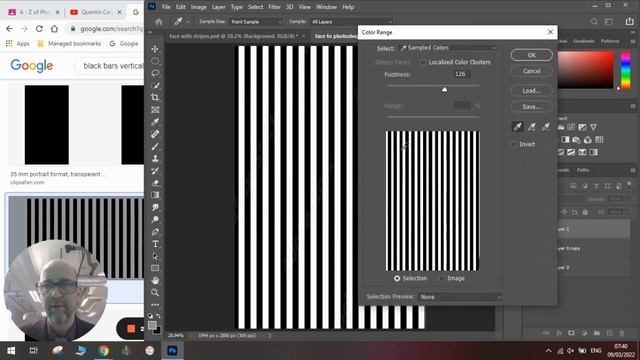Viewport: 640px width, 360px height.
Task: Choose the Add to Sample eyedropper
Action: 531,127
